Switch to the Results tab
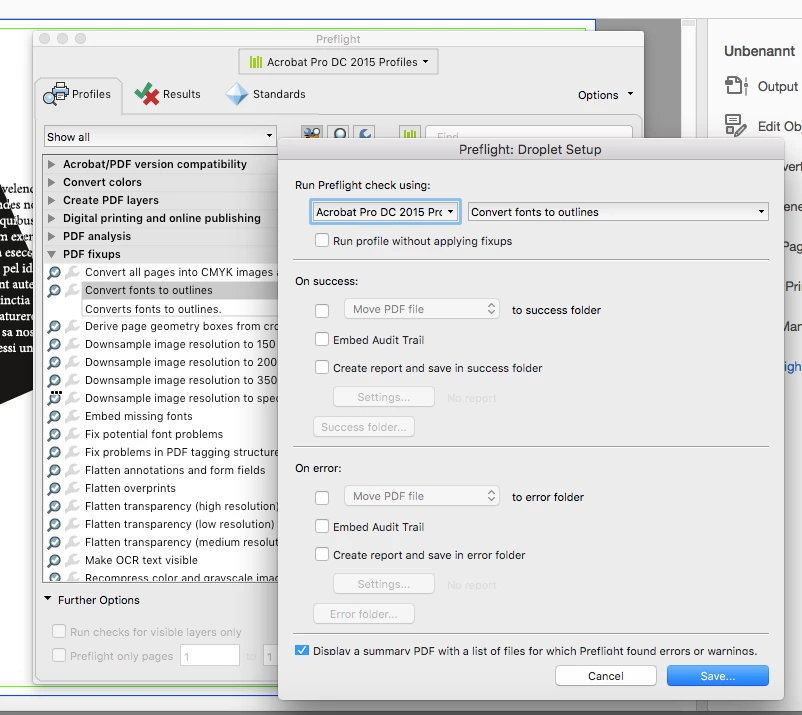This screenshot has height=715, width=802. (x=168, y=94)
